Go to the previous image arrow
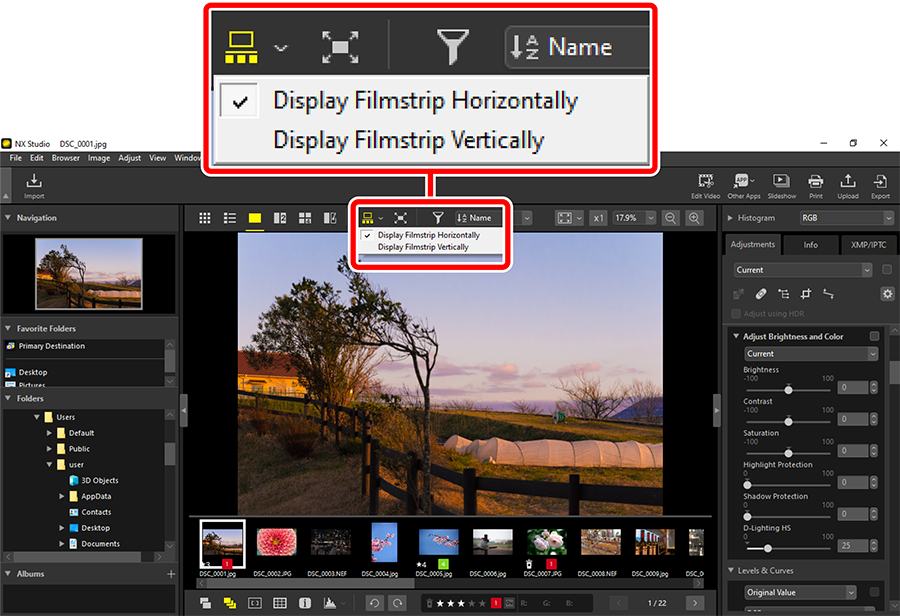This screenshot has width=900, height=616. (x=619, y=603)
